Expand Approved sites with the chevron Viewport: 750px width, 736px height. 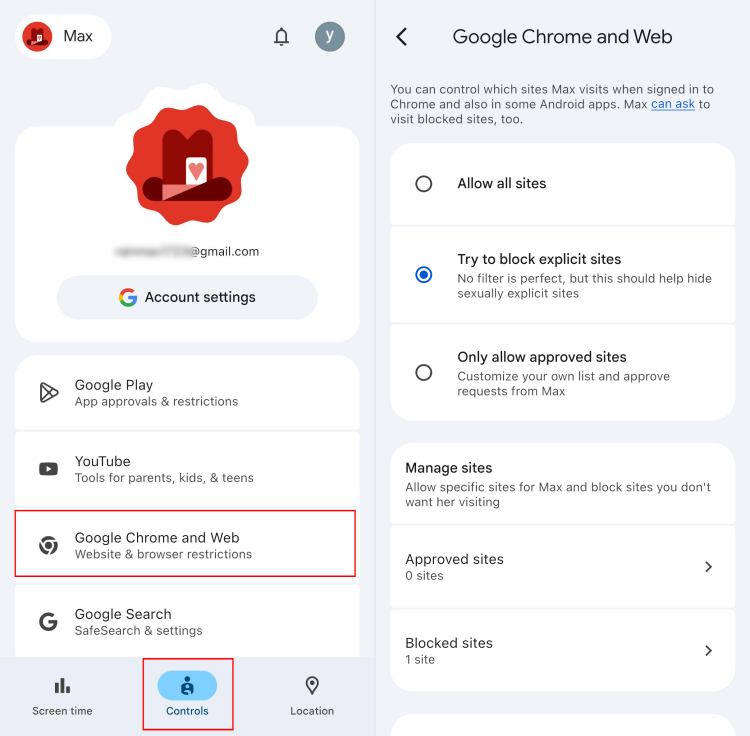point(708,567)
